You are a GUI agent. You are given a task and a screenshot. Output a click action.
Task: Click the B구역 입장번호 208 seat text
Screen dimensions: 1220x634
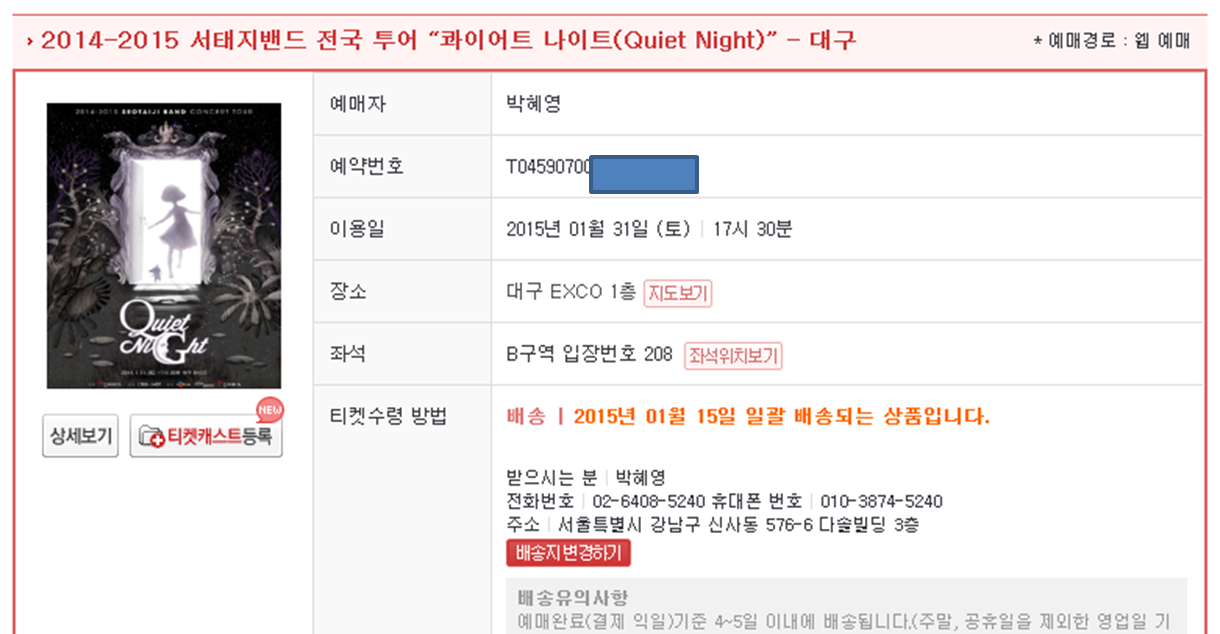(589, 355)
